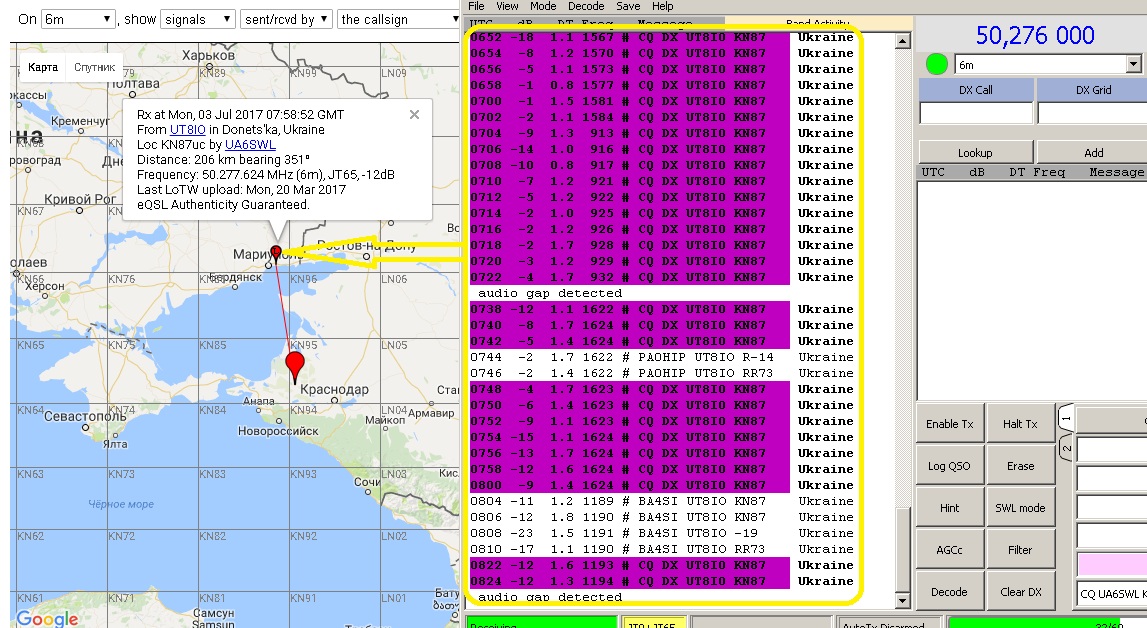
Task: Select decode row 0804 BA4SI UT8IO KN87
Action: click(x=662, y=502)
